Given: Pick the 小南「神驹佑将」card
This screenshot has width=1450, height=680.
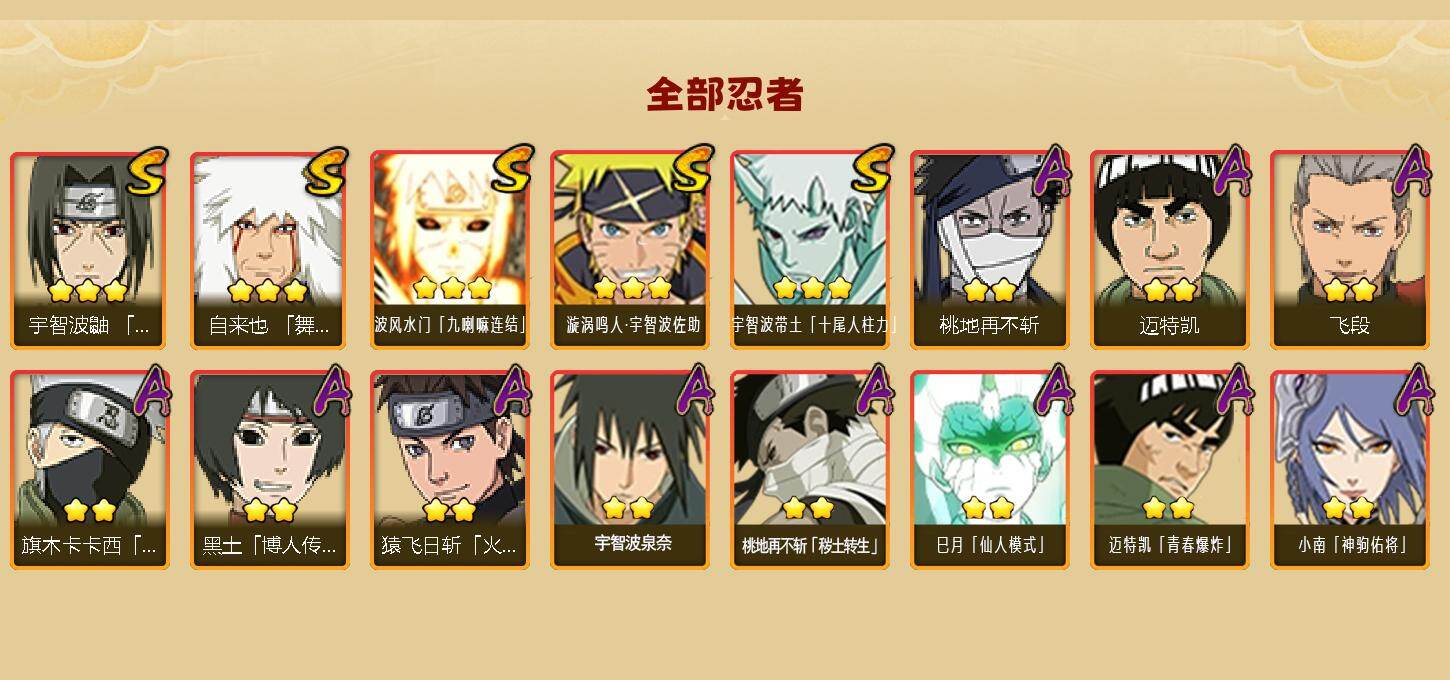Looking at the screenshot, I should (1350, 470).
